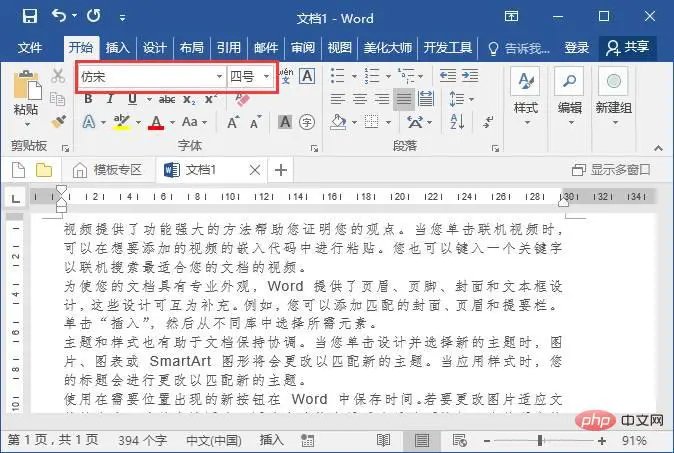Click the 告诉我 search field
The width and height of the screenshot is (674, 453).
click(x=519, y=48)
